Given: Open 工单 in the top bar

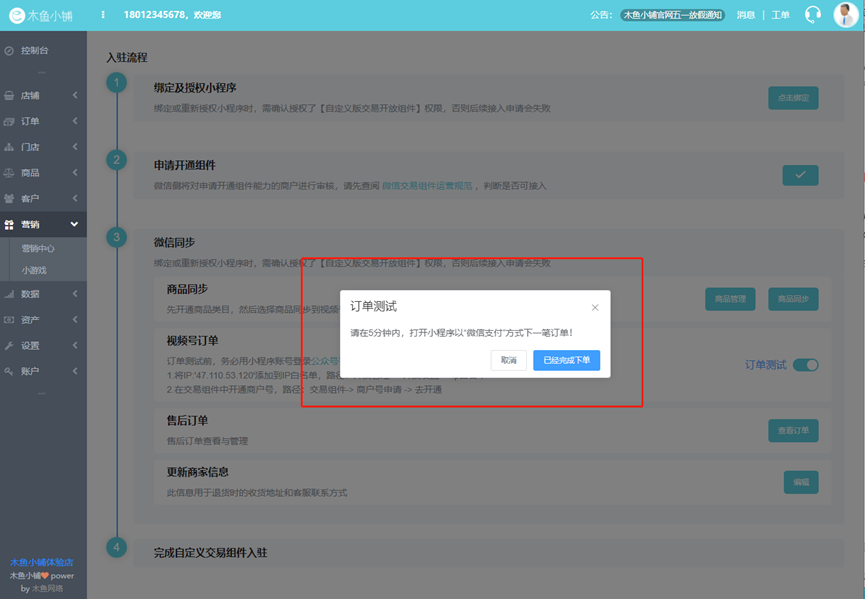Looking at the screenshot, I should click(780, 15).
